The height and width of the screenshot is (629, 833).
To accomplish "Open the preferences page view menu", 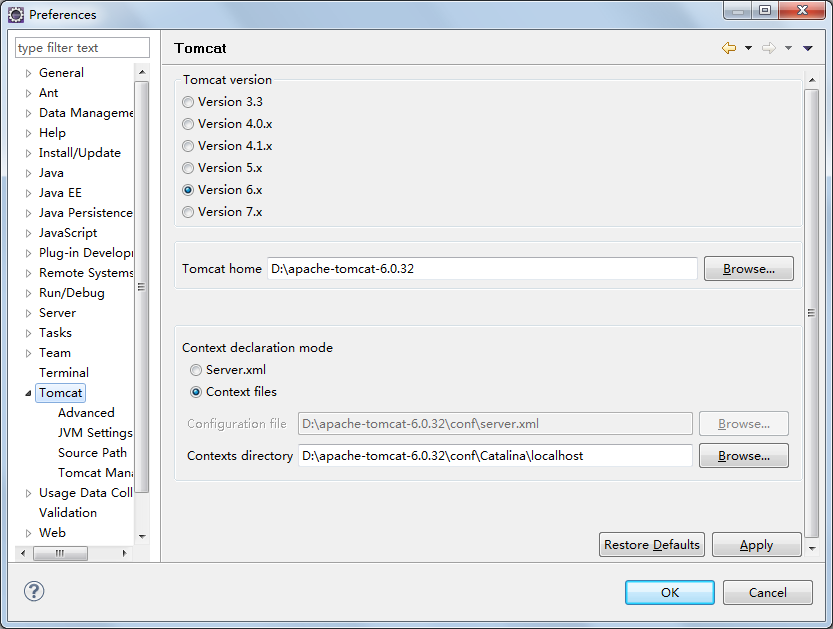I will point(808,48).
